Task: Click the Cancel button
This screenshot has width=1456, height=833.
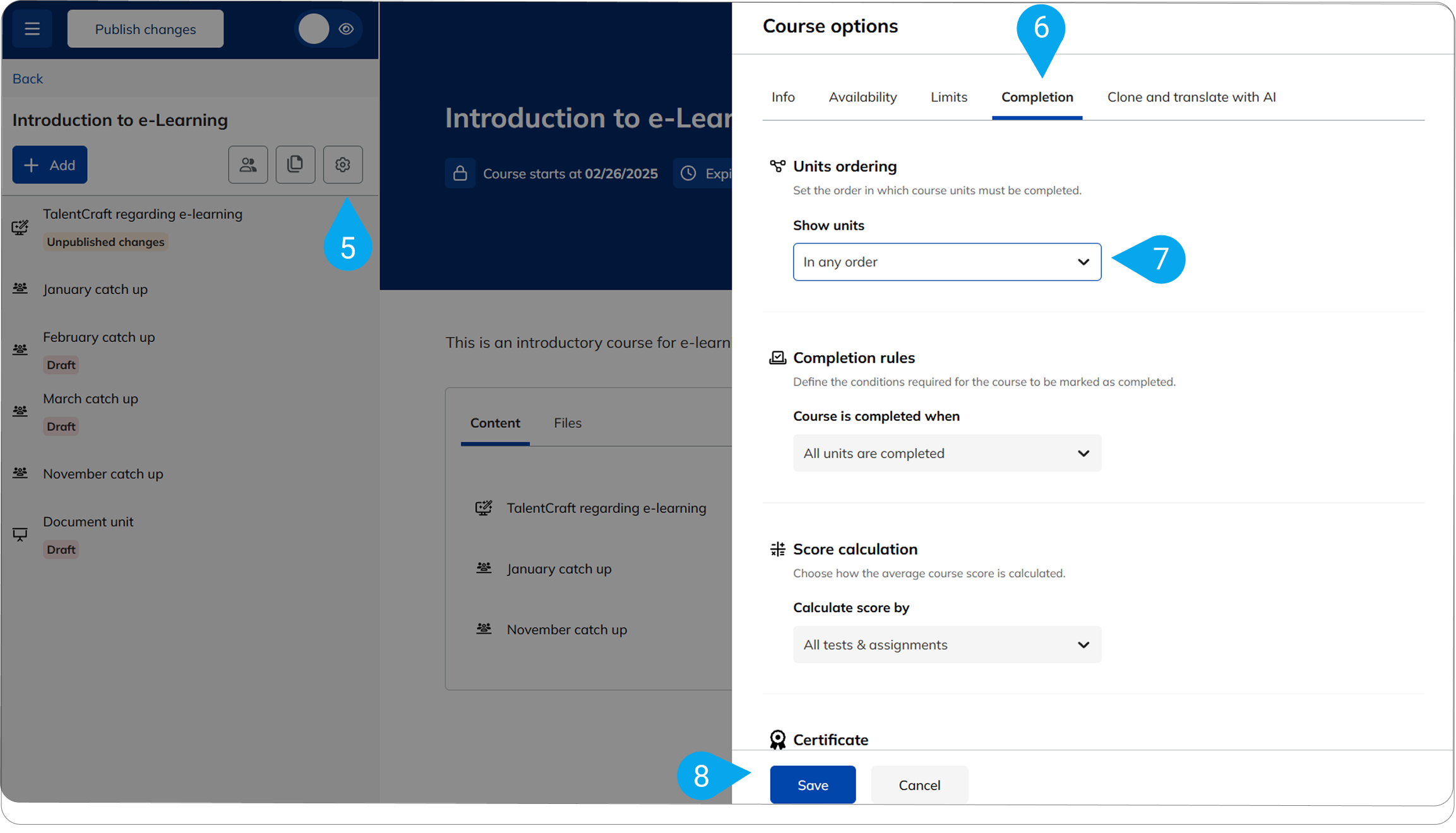Action: coord(919,785)
